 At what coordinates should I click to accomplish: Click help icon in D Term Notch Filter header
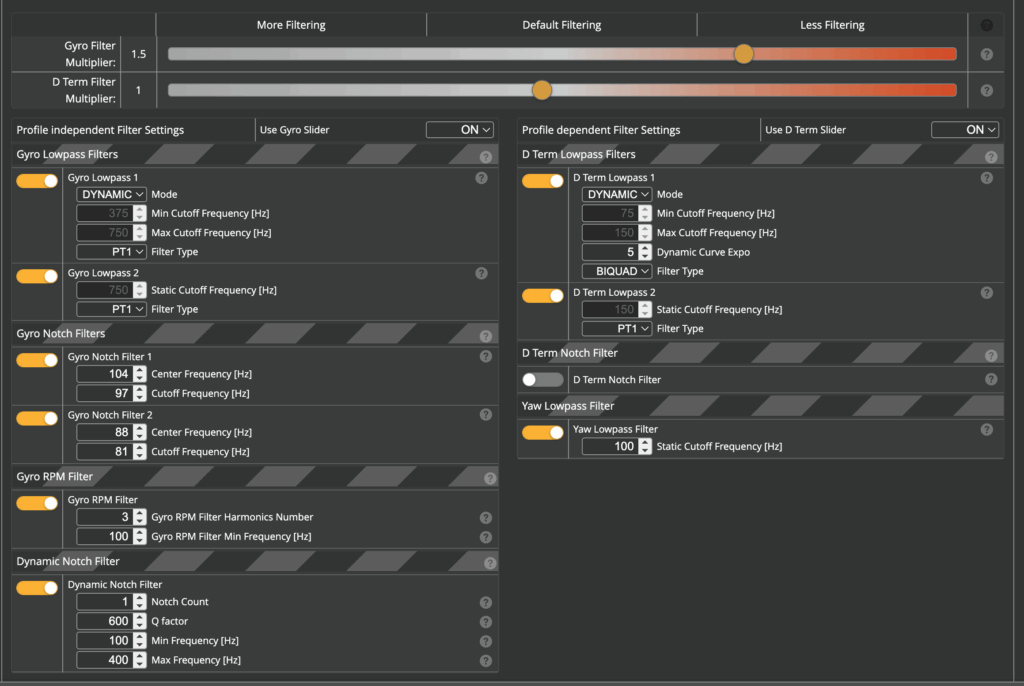tap(991, 355)
